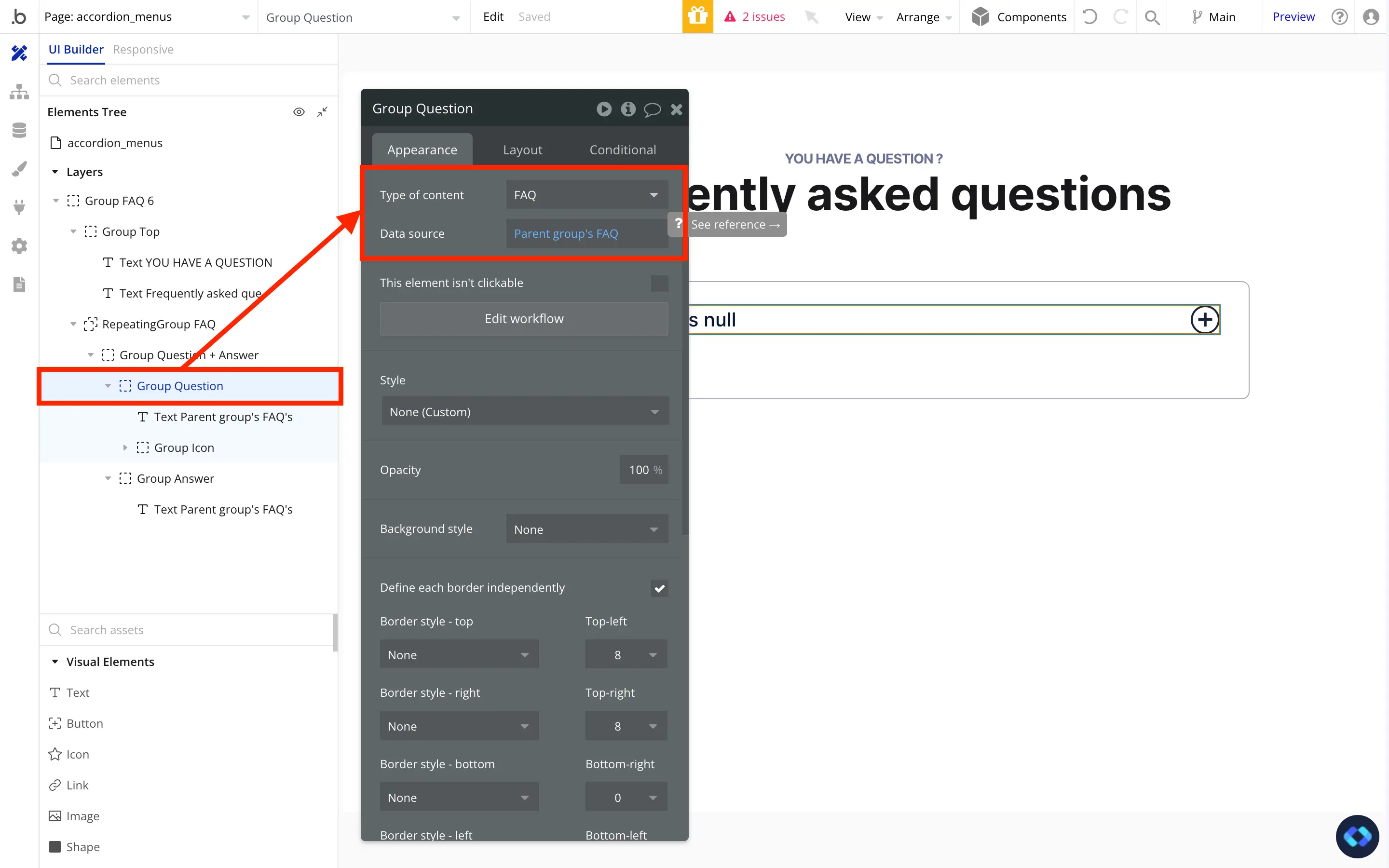Click the gift box icon in top bar
1389x868 pixels.
click(697, 17)
